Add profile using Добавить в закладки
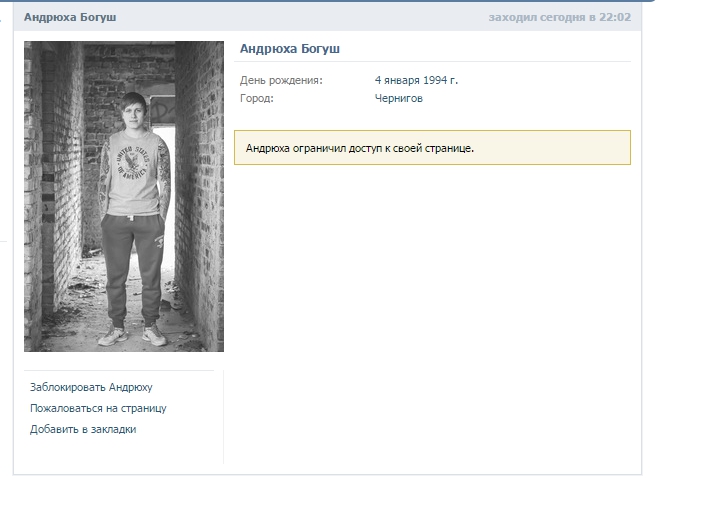Screen dimensions: 718x522 [83, 429]
